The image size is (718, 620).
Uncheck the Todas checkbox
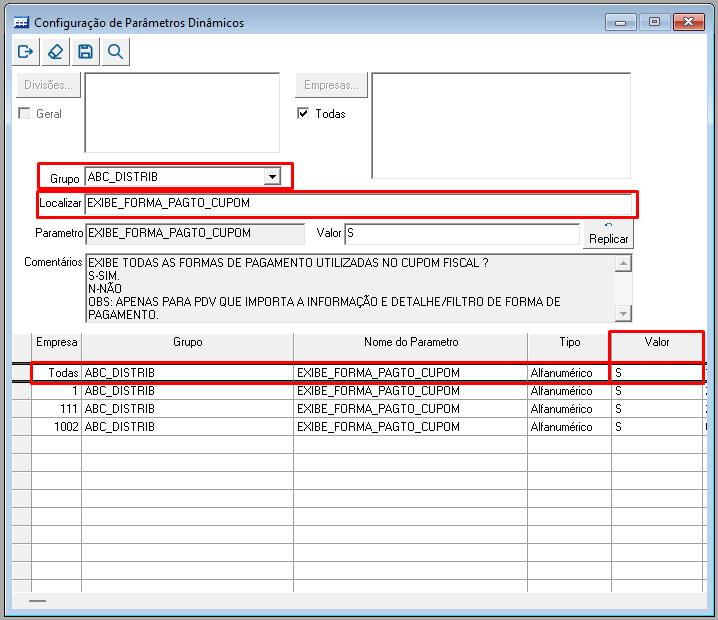pos(303,113)
